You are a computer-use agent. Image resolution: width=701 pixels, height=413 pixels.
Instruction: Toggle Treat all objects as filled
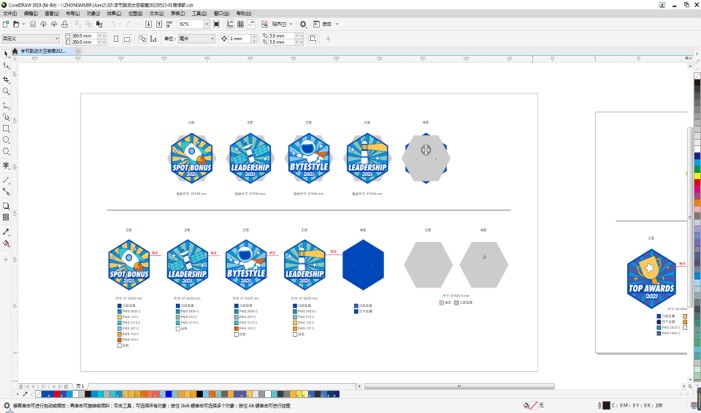pos(313,39)
